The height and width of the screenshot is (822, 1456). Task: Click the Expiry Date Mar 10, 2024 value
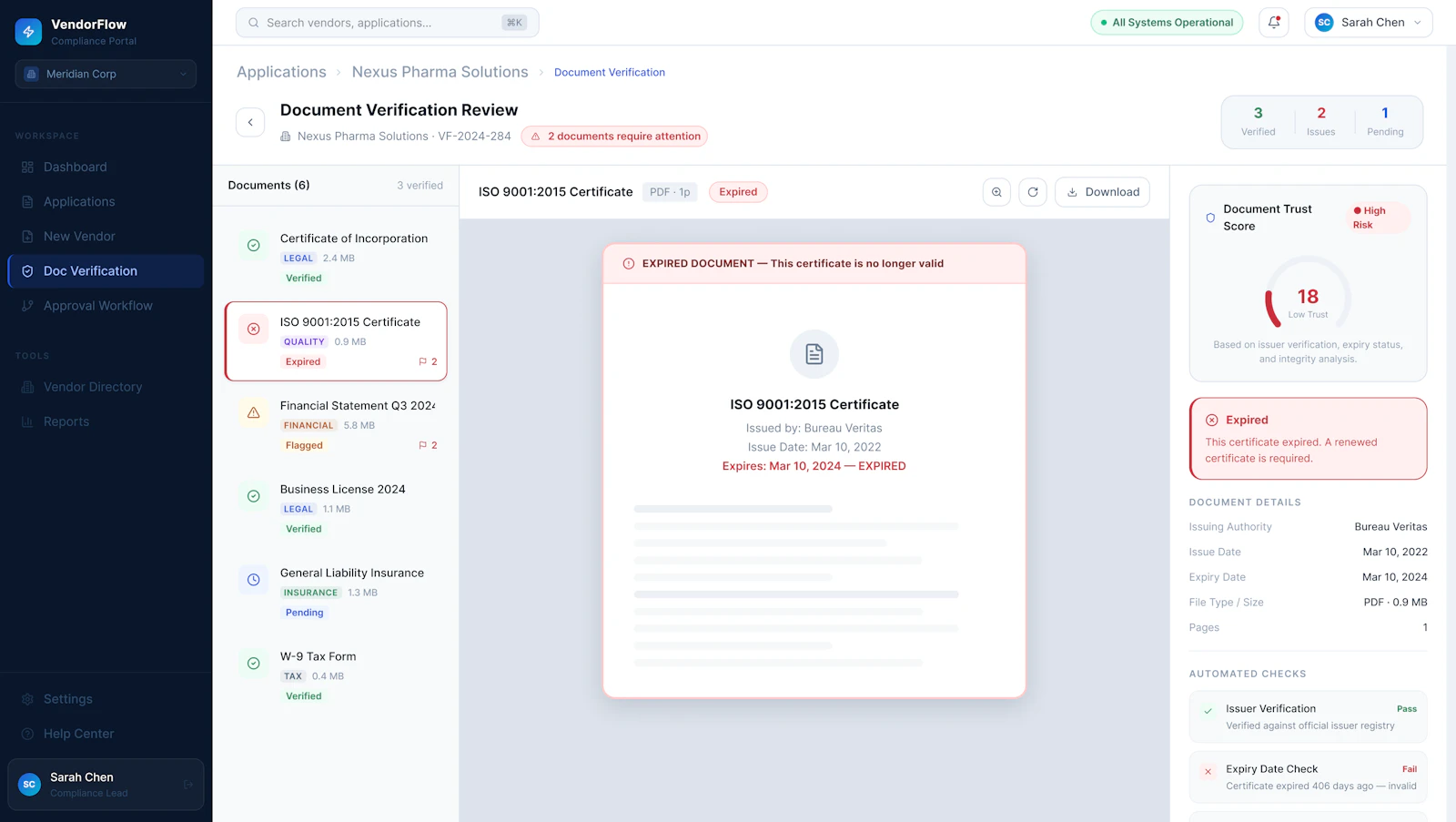point(1394,577)
